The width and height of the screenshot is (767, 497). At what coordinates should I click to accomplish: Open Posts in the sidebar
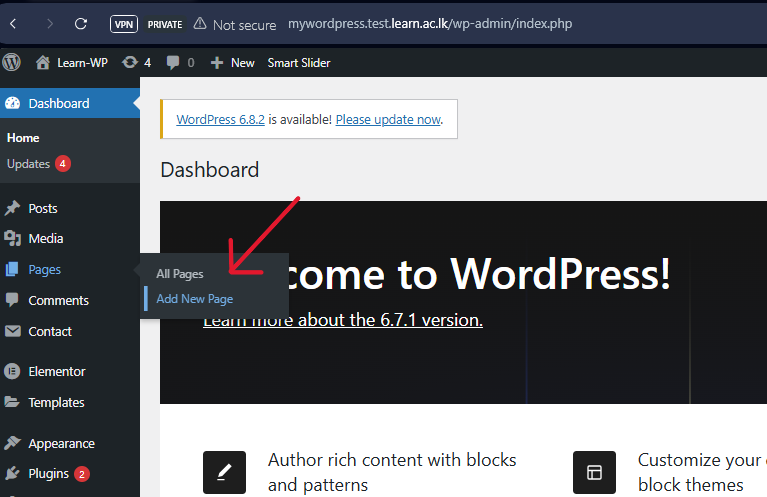point(43,208)
